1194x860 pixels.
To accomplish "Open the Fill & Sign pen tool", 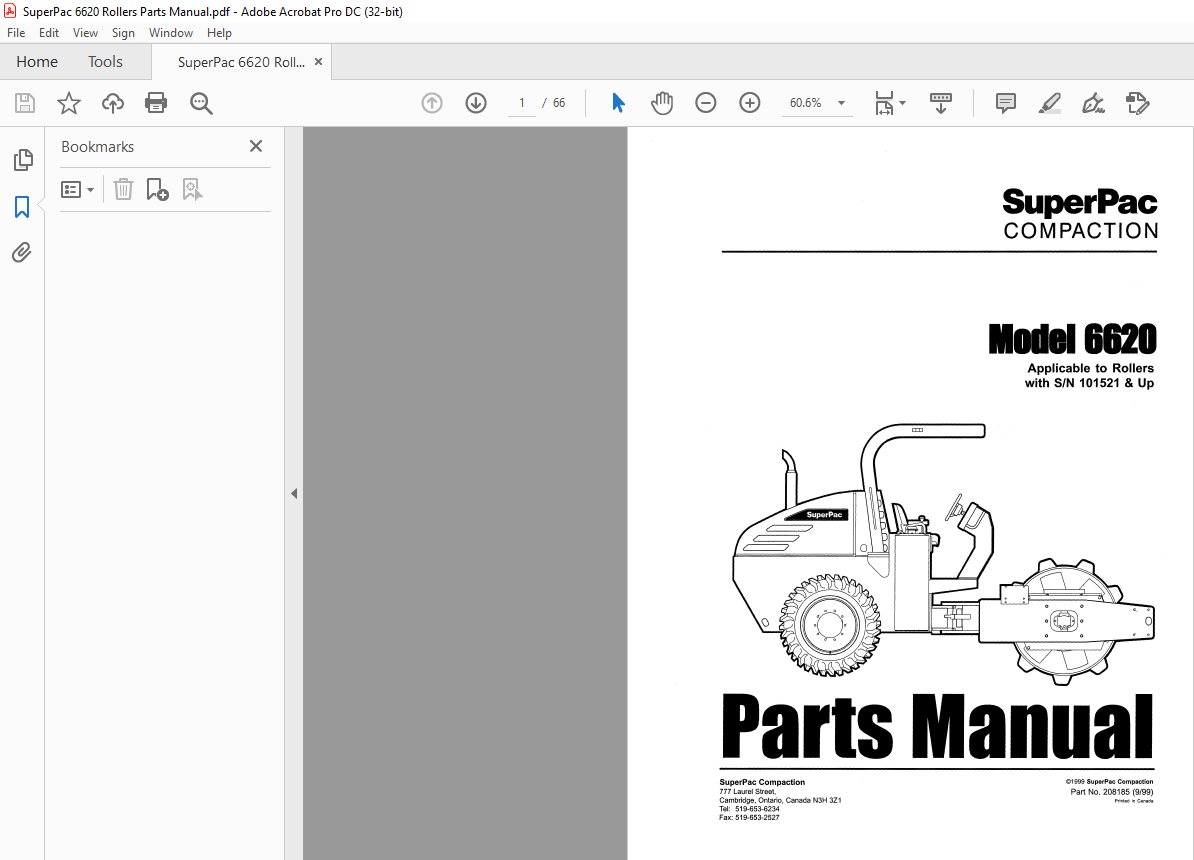I will point(1093,103).
